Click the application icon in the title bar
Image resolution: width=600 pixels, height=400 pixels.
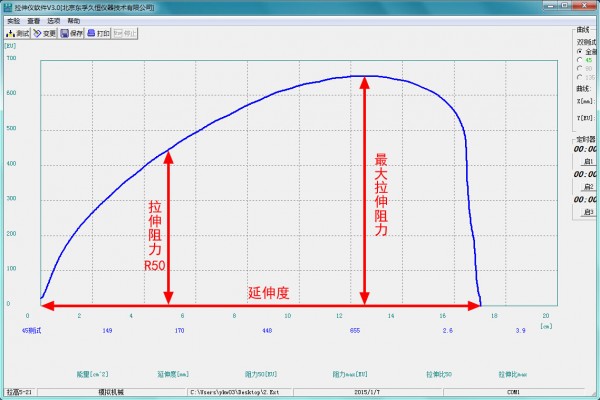pyautogui.click(x=8, y=6)
